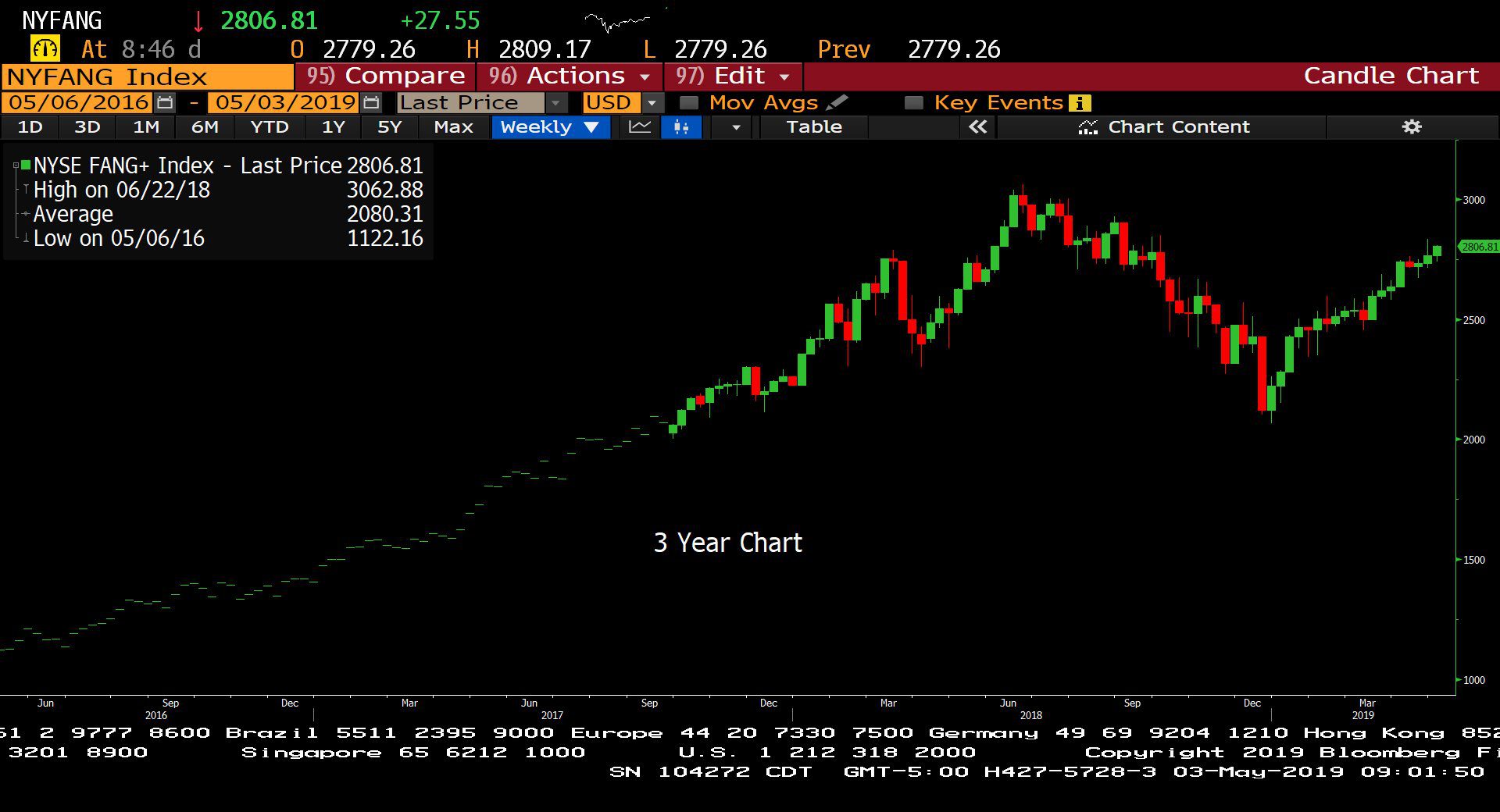Toggle the Mov Avgs checkbox
The height and width of the screenshot is (812, 1500).
(x=688, y=102)
